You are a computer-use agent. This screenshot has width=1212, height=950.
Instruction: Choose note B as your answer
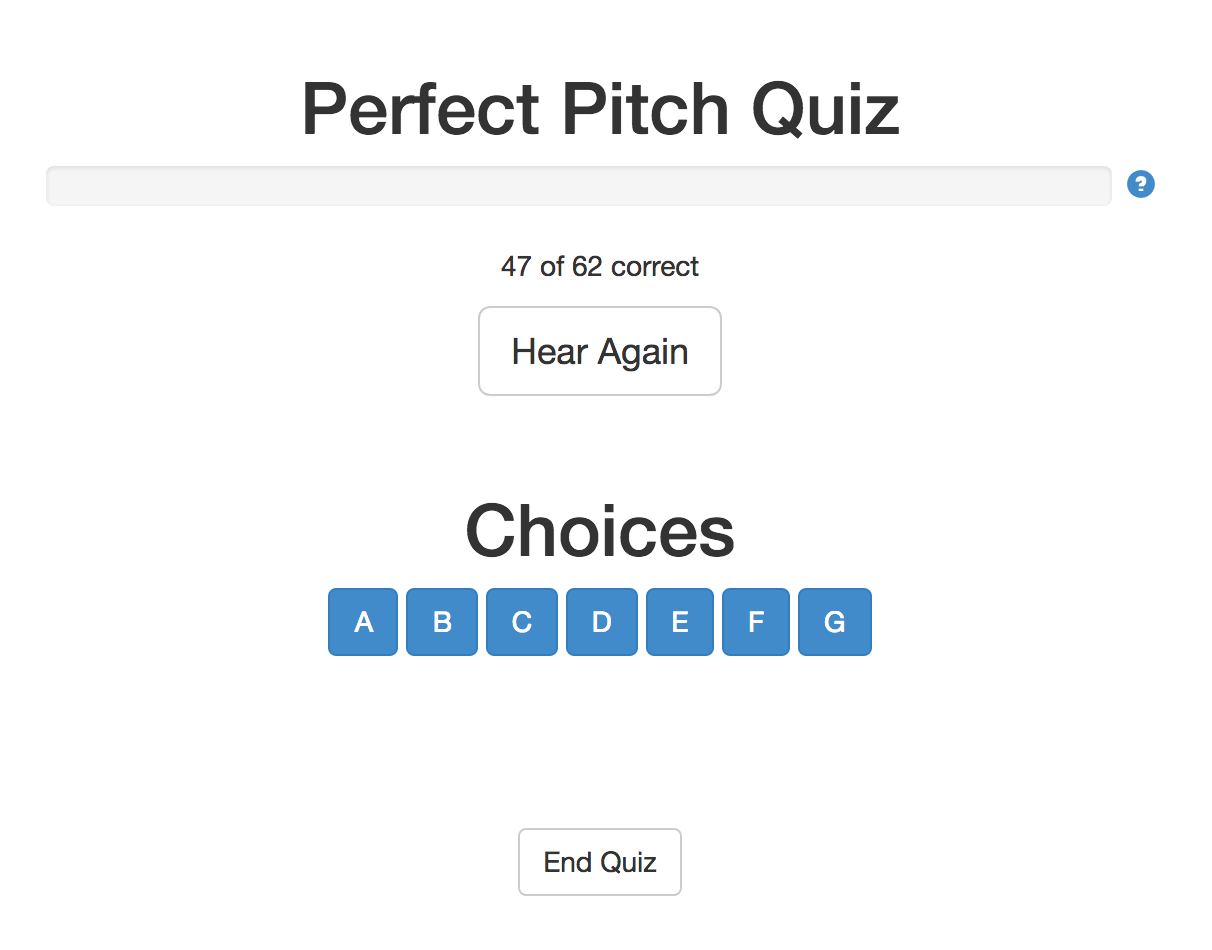(442, 622)
